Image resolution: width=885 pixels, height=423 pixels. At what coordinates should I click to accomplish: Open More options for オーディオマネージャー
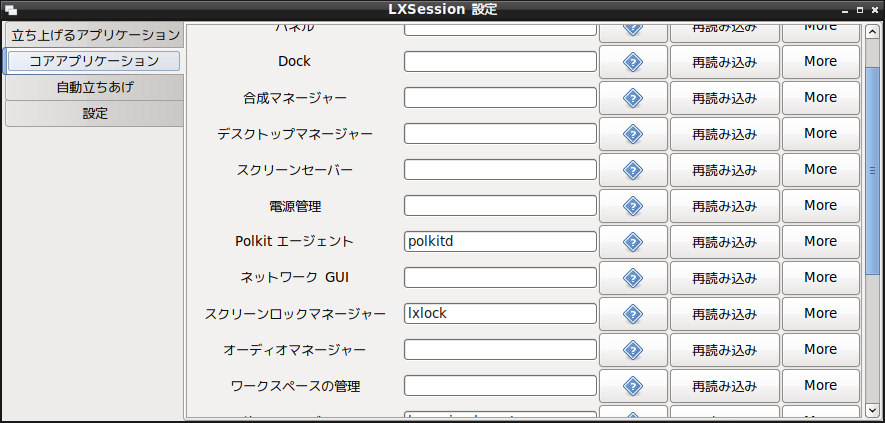(820, 350)
